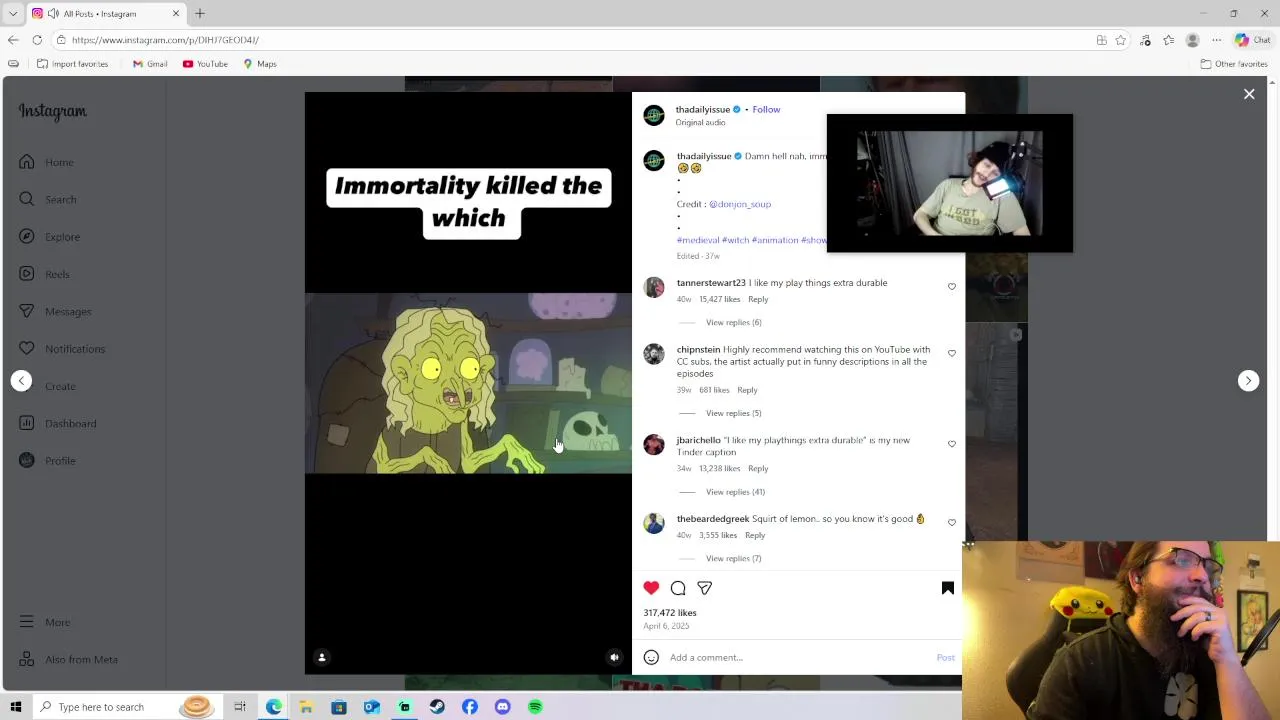Go back in the browser

point(13,40)
